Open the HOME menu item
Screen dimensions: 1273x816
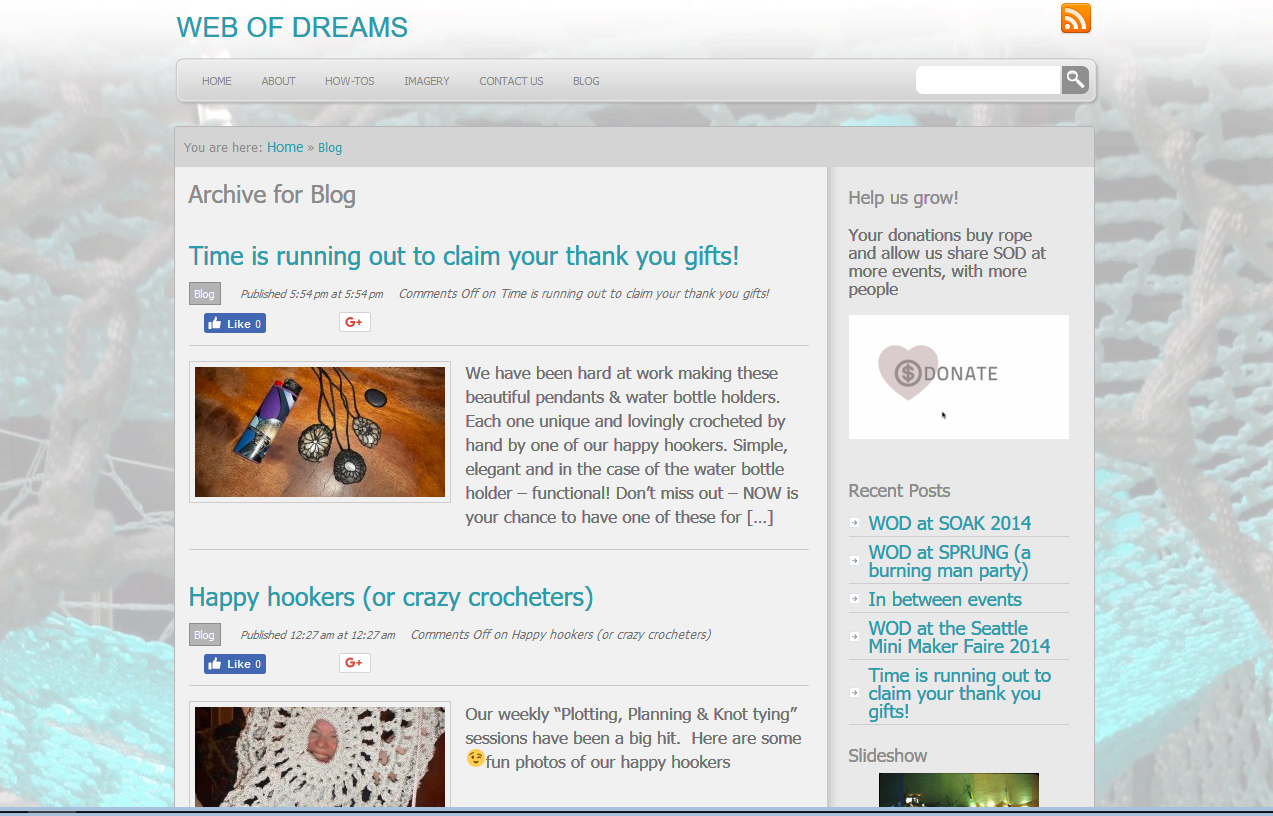click(217, 81)
